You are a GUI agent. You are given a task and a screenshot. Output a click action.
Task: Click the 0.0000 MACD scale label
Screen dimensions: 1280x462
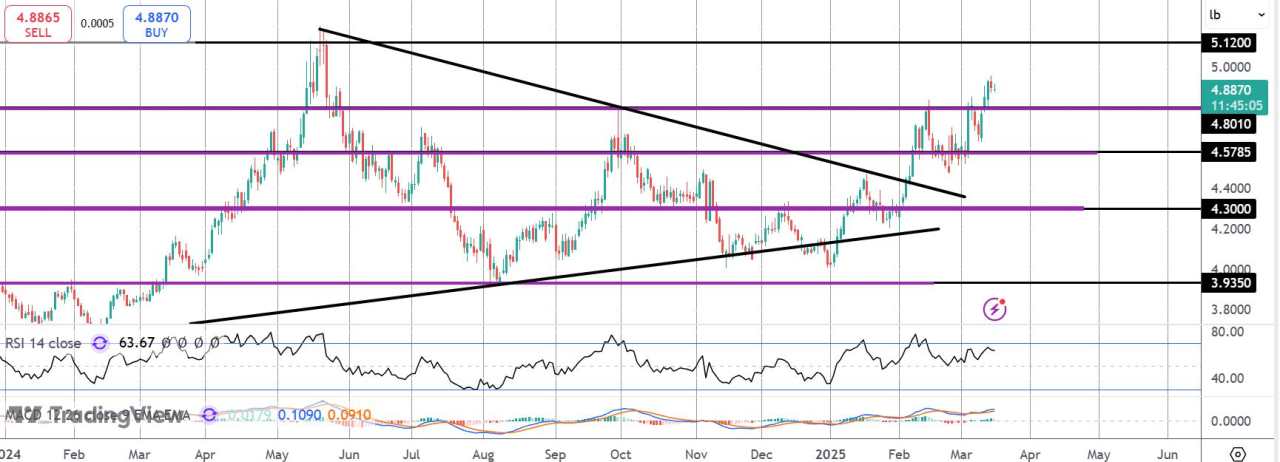pyautogui.click(x=1230, y=420)
